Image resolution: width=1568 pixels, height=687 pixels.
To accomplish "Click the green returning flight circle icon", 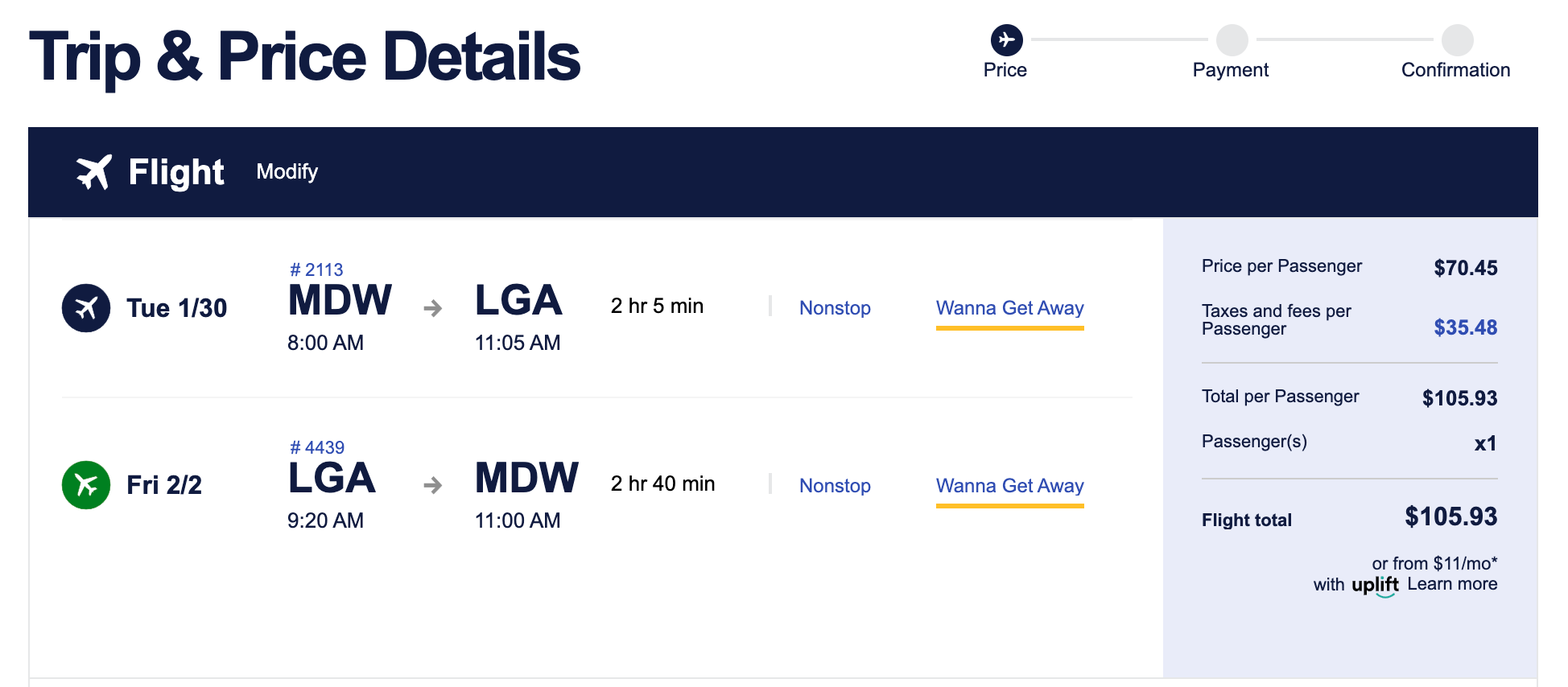I will (86, 484).
